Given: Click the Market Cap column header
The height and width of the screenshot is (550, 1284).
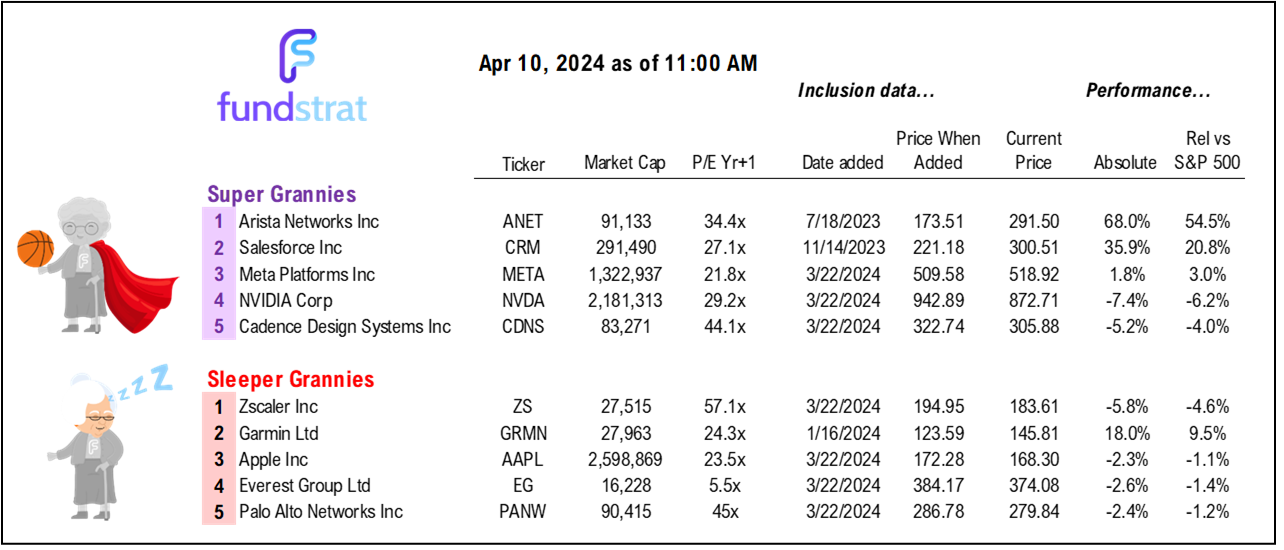Looking at the screenshot, I should [625, 163].
